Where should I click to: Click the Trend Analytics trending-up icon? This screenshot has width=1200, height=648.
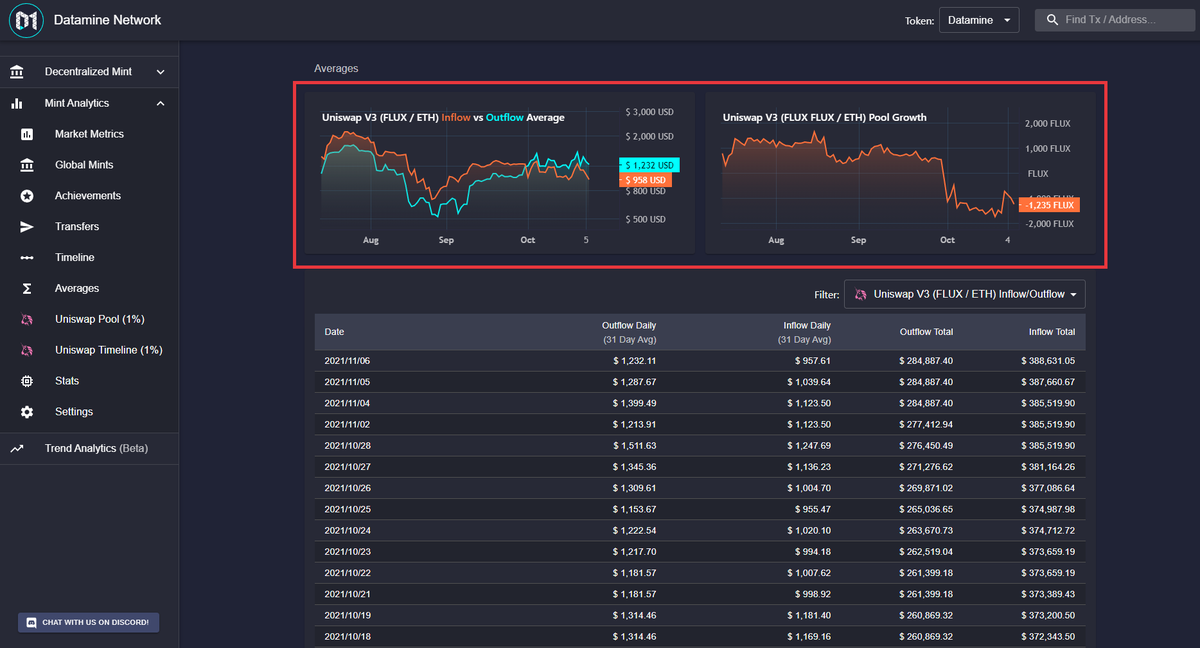(x=17, y=449)
